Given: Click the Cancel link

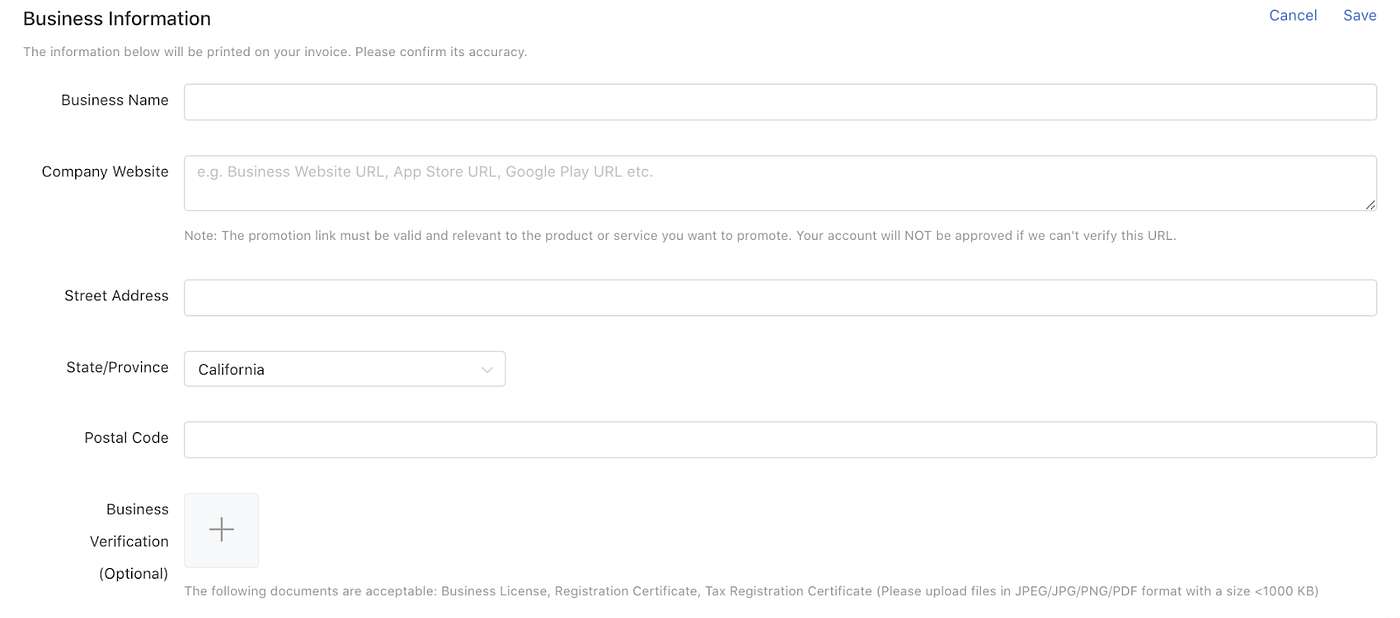Looking at the screenshot, I should tap(1292, 15).
